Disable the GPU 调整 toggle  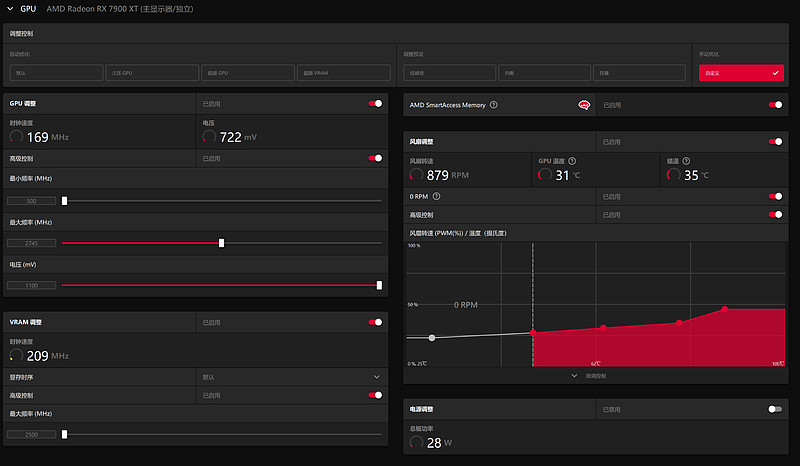[x=376, y=103]
